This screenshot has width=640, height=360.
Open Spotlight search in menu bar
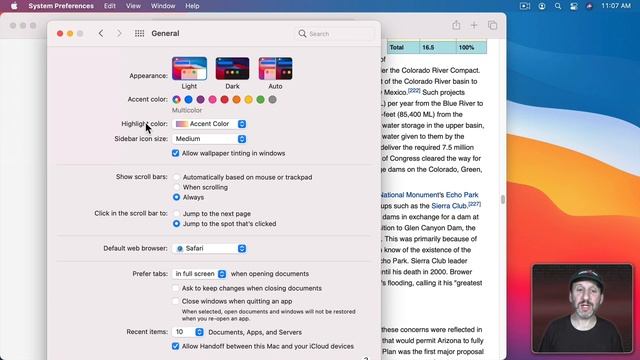coord(558,6)
